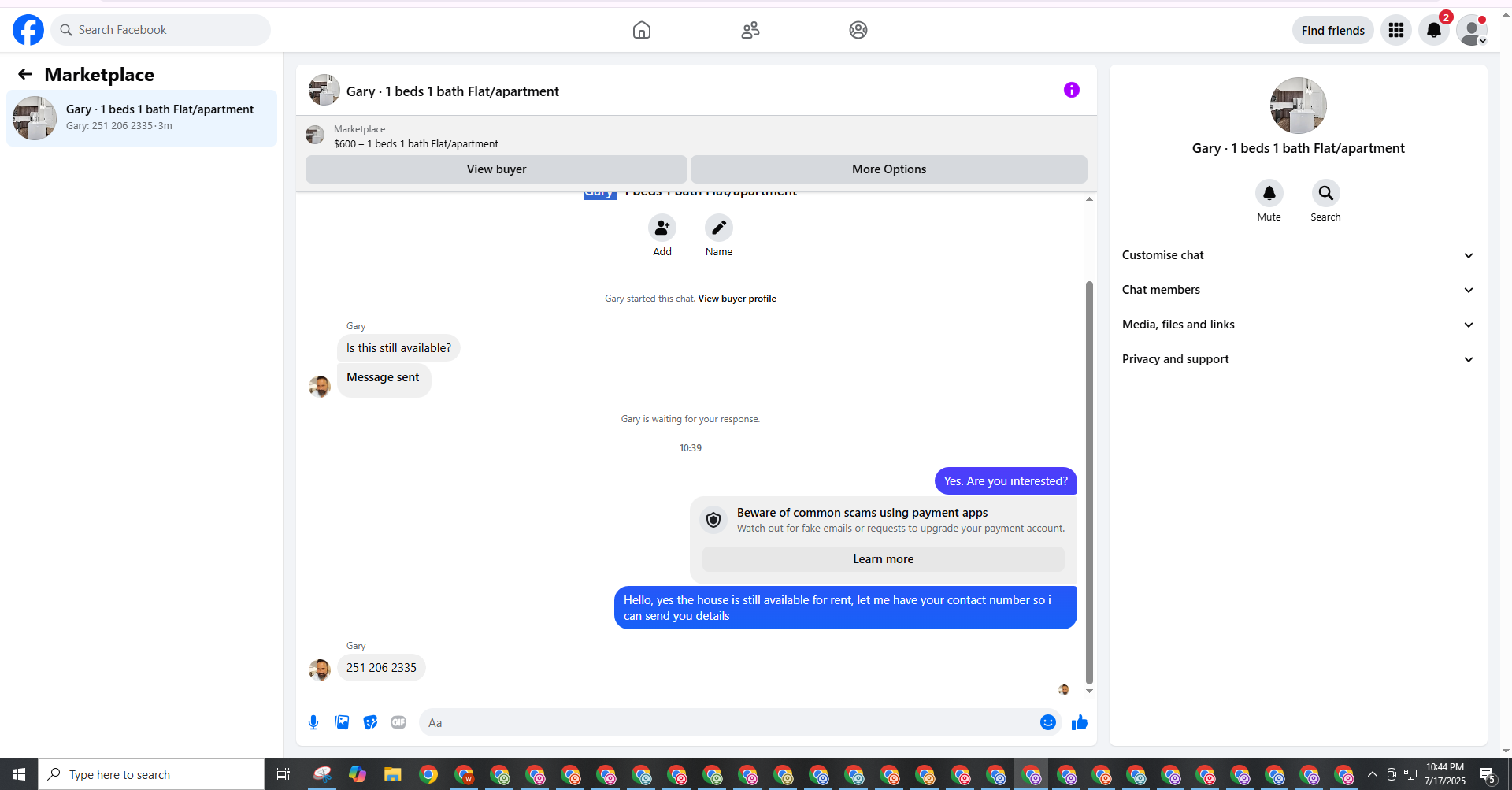Click Gary's avatar beside "Message sent"
Screen dimensions: 1512x790
point(320,386)
